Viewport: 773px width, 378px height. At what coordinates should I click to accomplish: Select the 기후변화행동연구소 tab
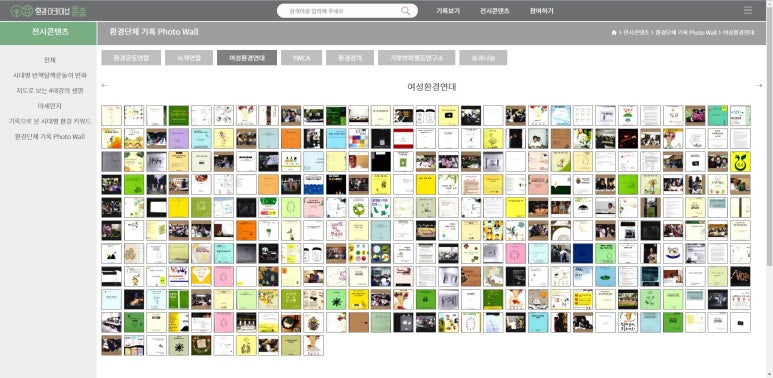click(x=417, y=58)
